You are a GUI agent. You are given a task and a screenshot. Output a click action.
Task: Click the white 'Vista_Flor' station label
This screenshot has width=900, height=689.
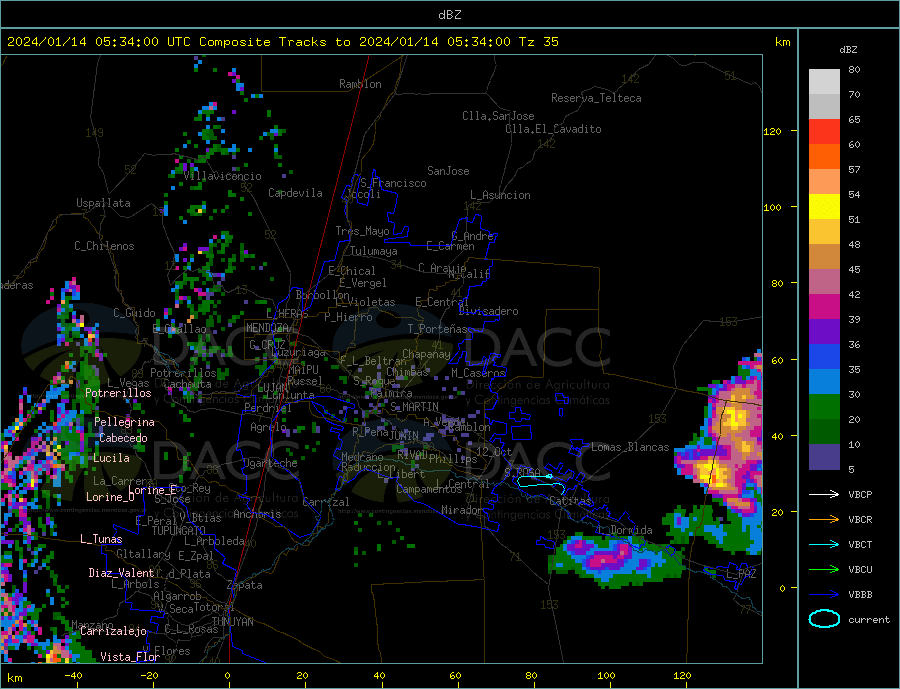coord(130,657)
